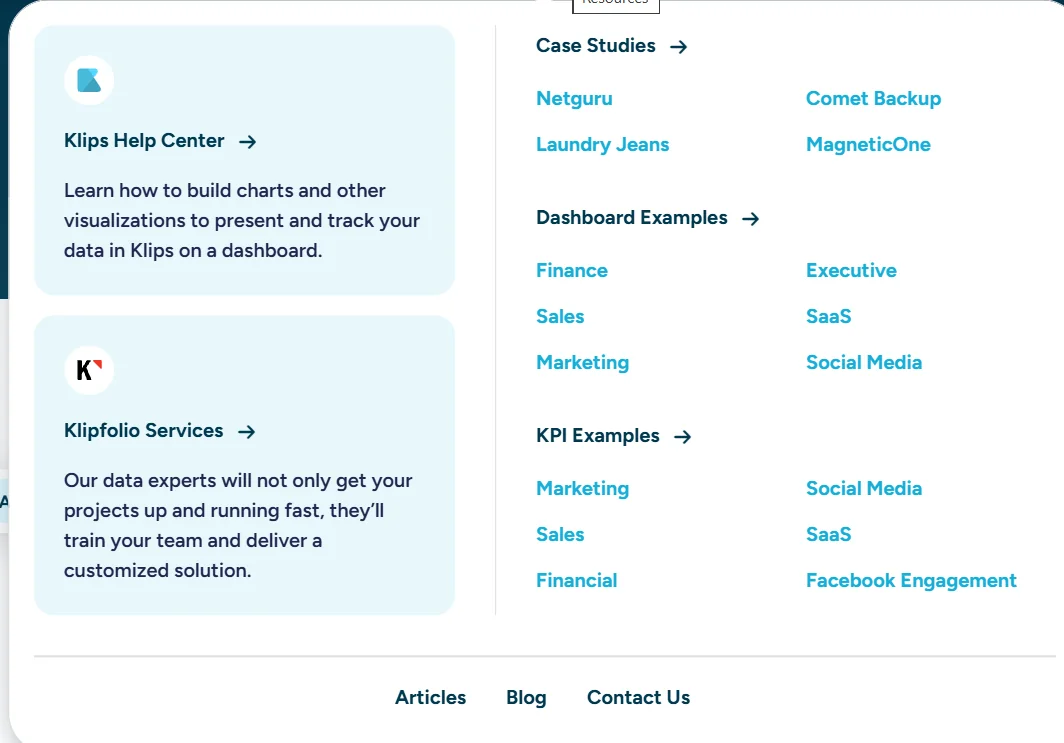View the Laundry Jeans case study
The image size is (1064, 743).
click(x=602, y=144)
